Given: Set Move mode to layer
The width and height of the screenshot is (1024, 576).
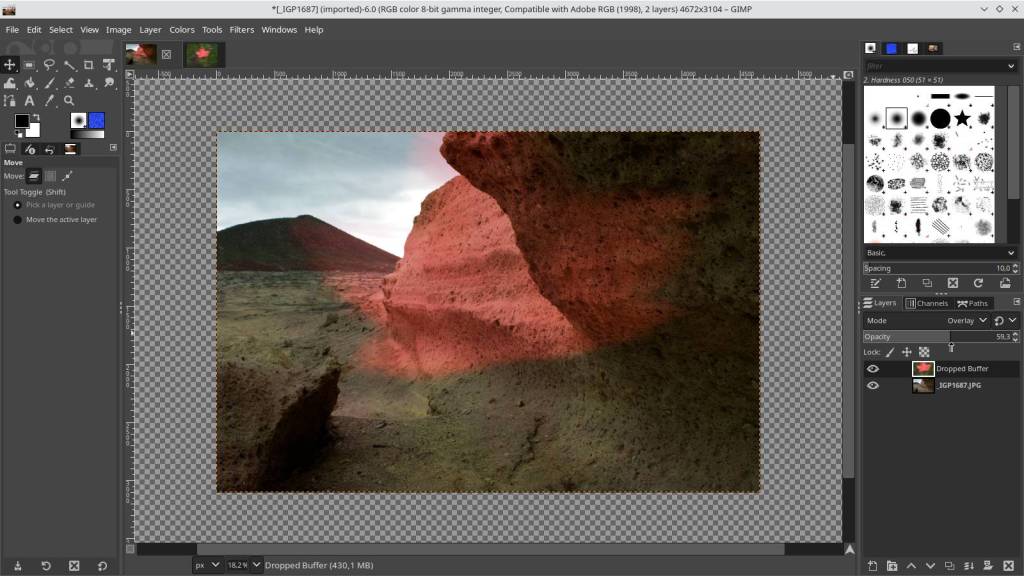Looking at the screenshot, I should pyautogui.click(x=34, y=176).
